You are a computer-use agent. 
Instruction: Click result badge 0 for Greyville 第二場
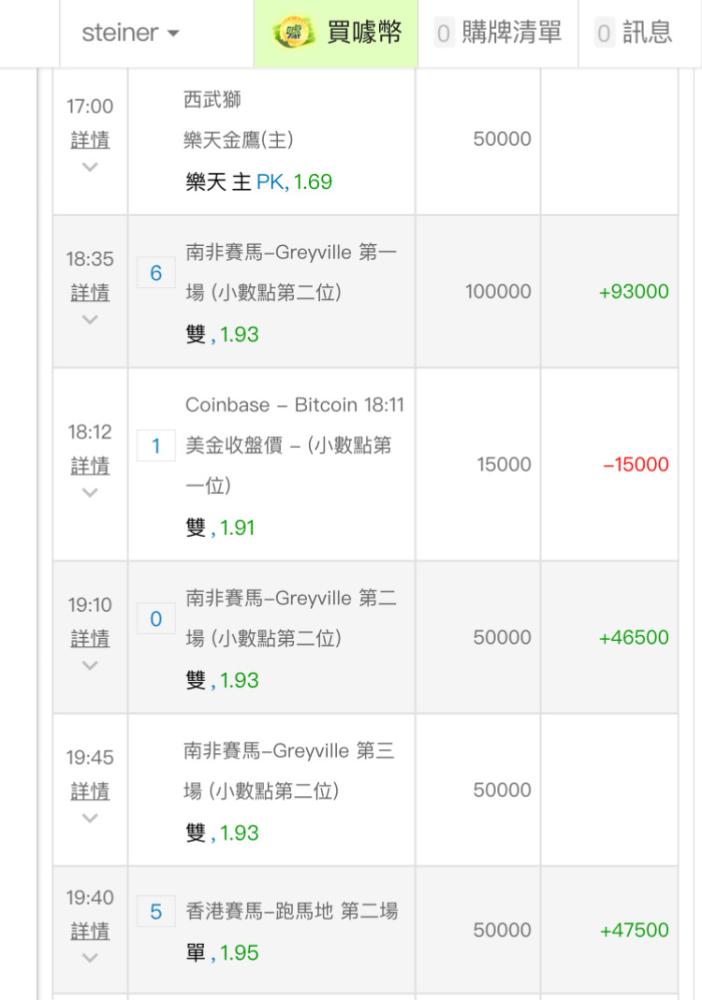[x=155, y=619]
